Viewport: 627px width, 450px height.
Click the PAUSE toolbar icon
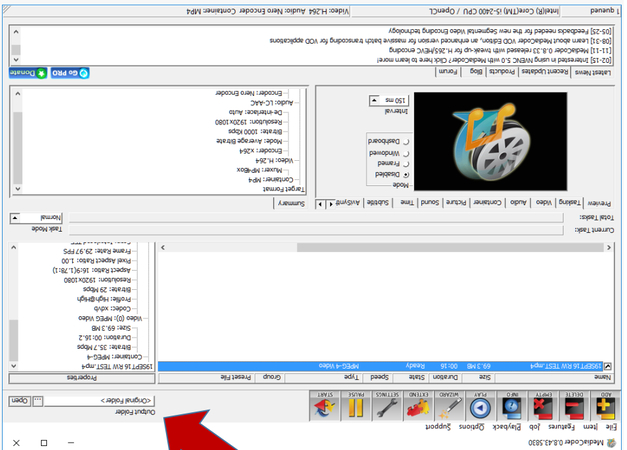(356, 406)
